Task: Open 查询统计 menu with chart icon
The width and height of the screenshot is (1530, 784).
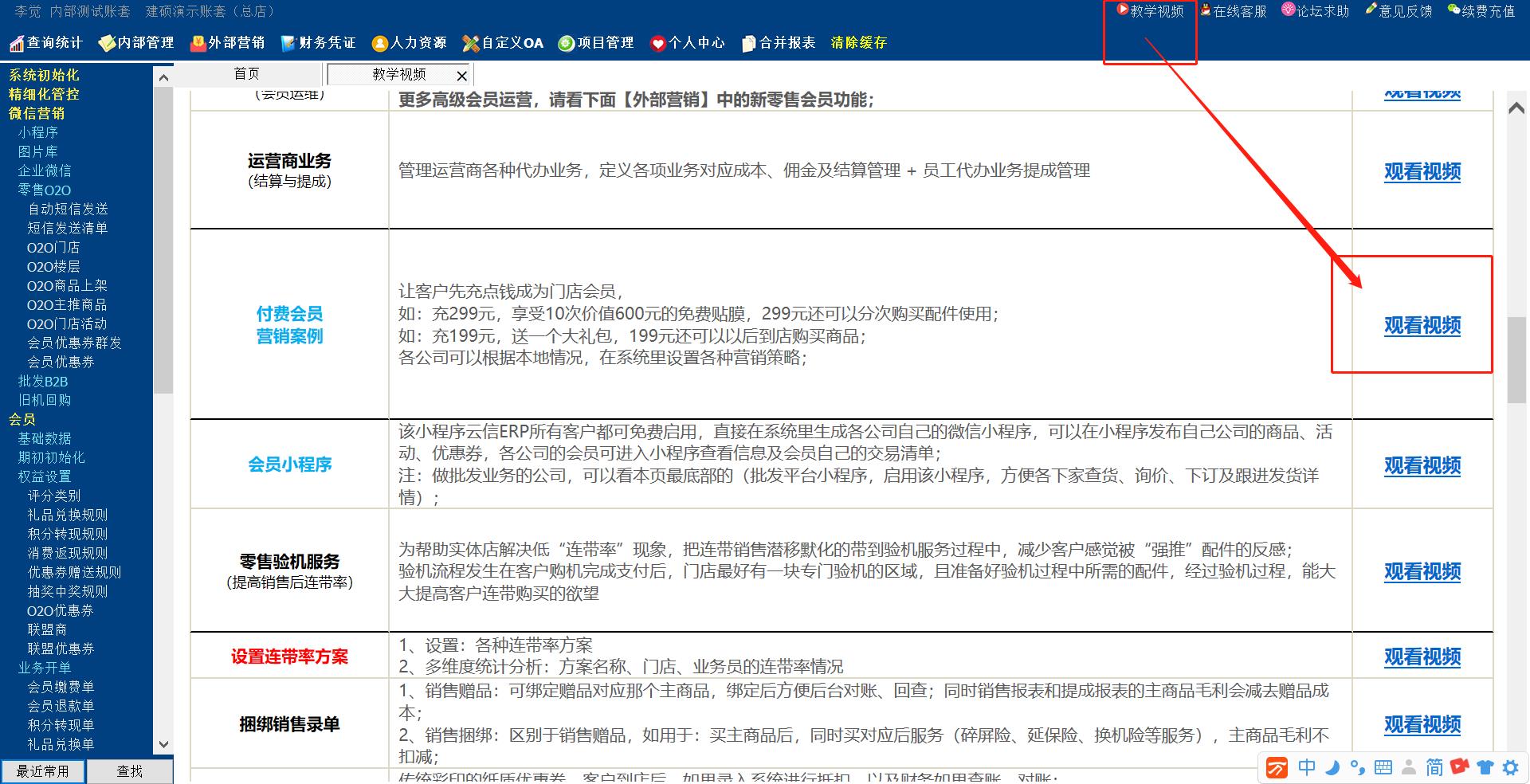Action: click(x=46, y=43)
